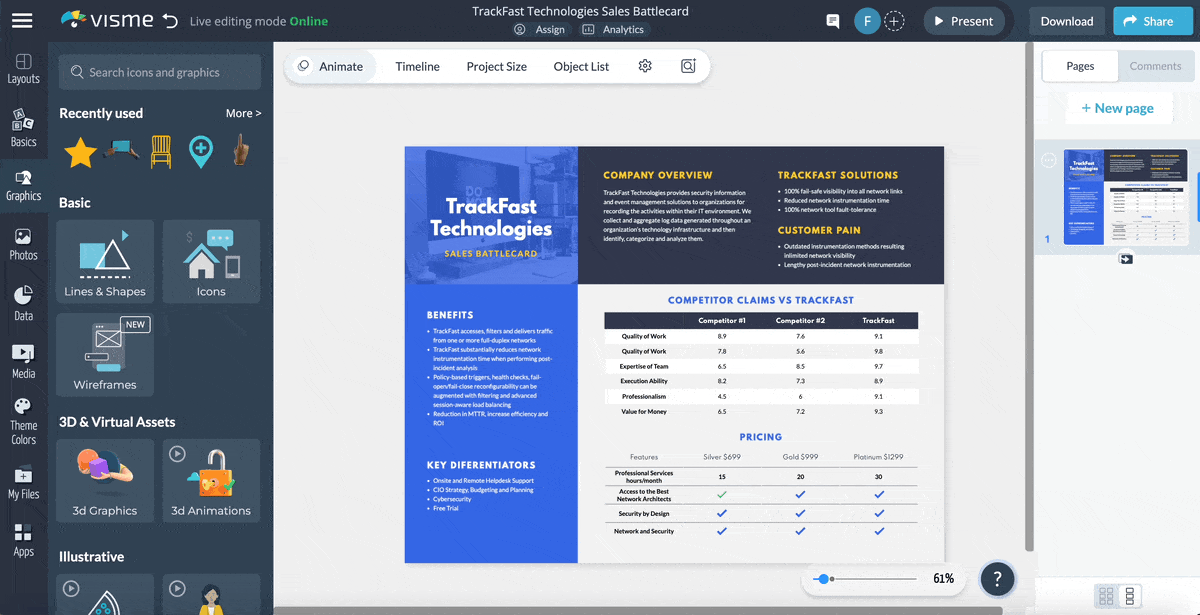
Task: Open the Theme Colors panel
Action: pos(24,421)
